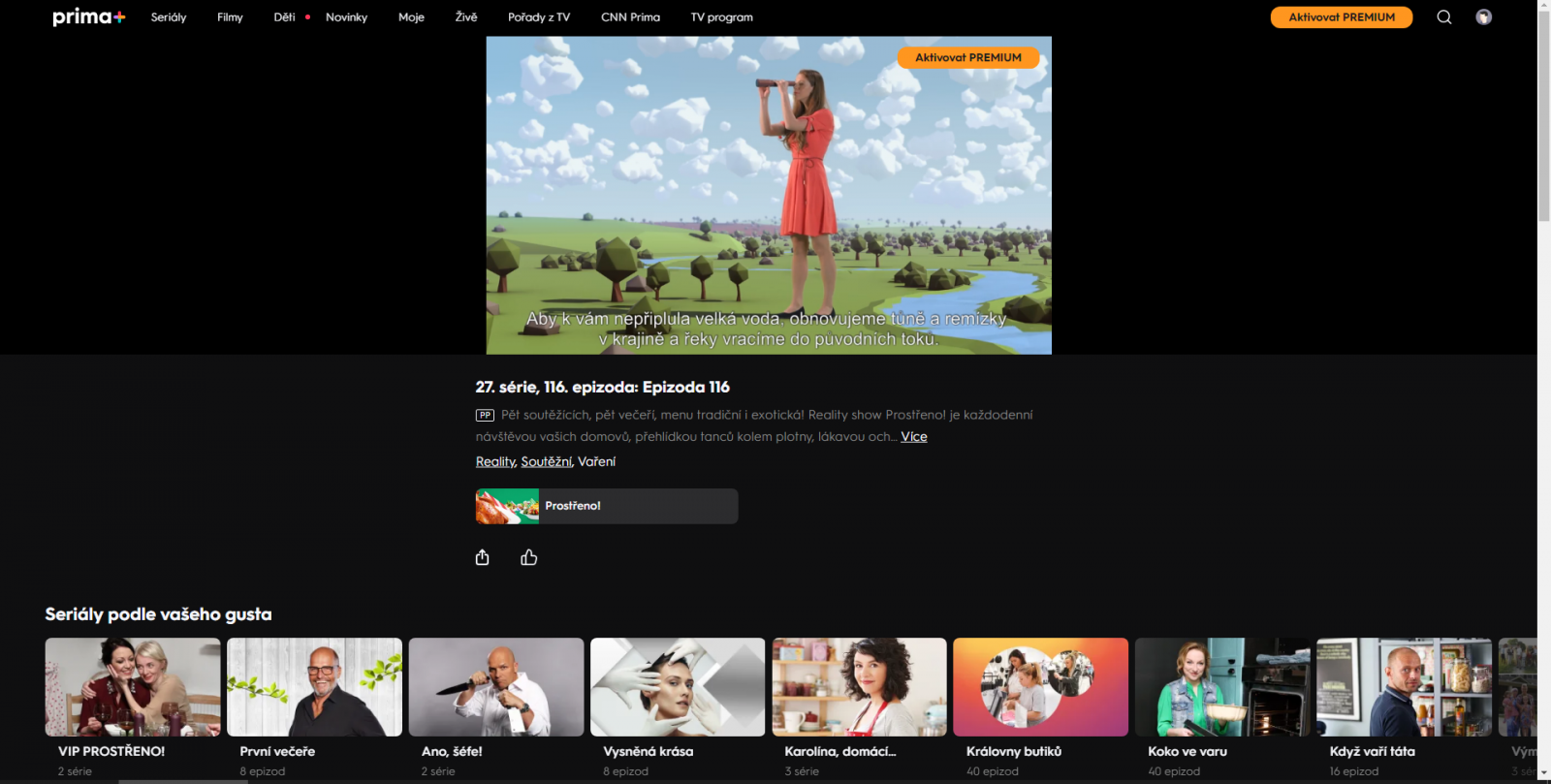This screenshot has height=784, width=1551.
Task: Click the prima+ logo
Action: coord(89,17)
